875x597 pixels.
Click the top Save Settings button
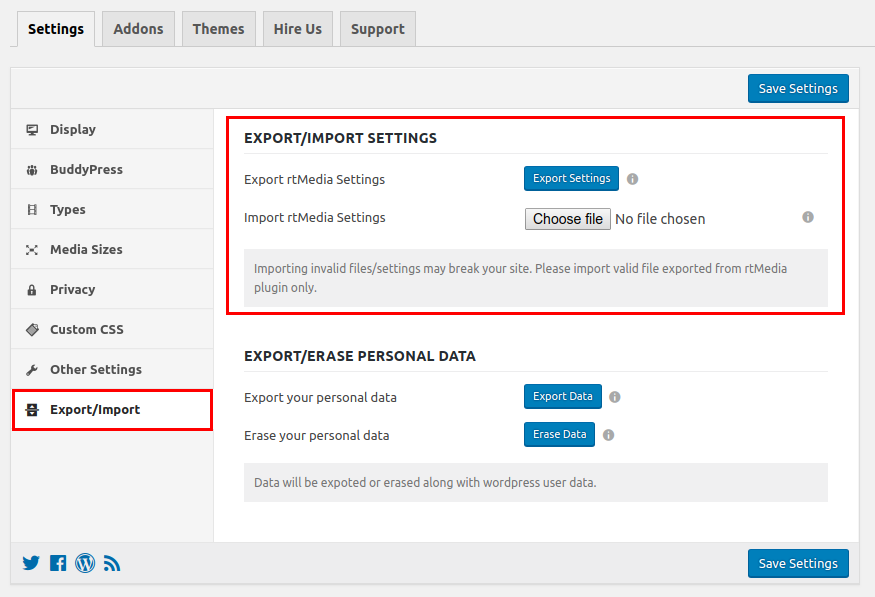(x=798, y=88)
